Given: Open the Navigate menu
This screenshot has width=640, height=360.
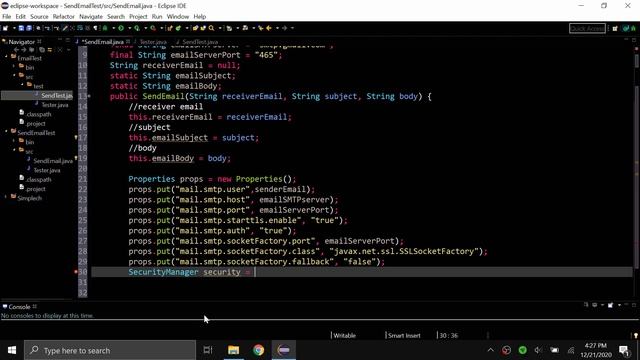Looking at the screenshot, I should [91, 17].
